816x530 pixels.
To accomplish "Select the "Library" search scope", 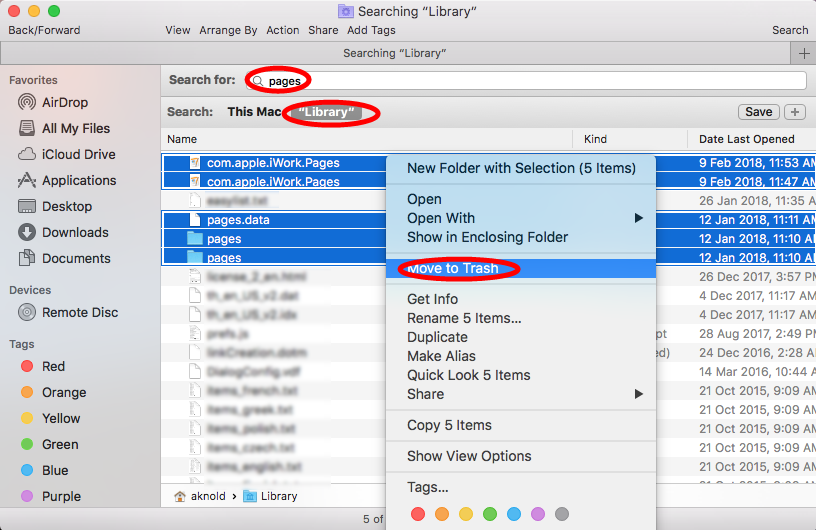I will (326, 112).
